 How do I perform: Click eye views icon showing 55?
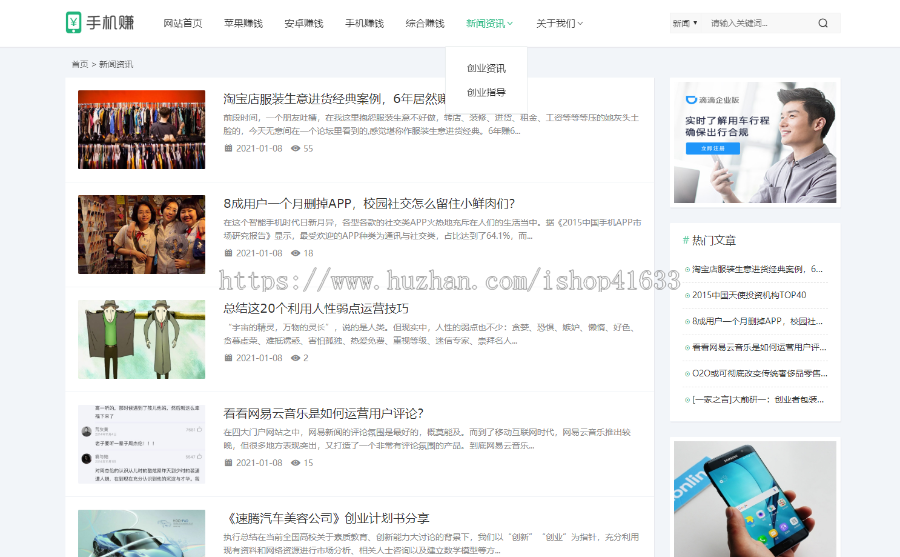[296, 148]
